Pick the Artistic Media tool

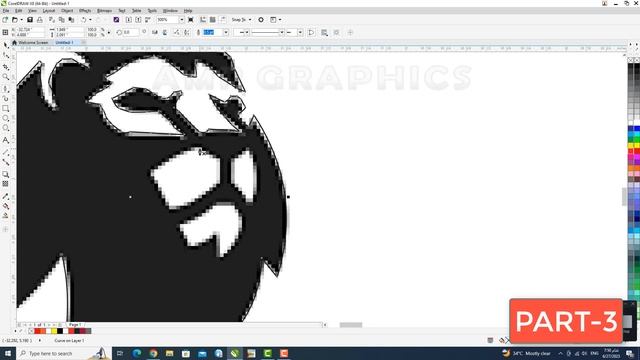tap(5, 98)
